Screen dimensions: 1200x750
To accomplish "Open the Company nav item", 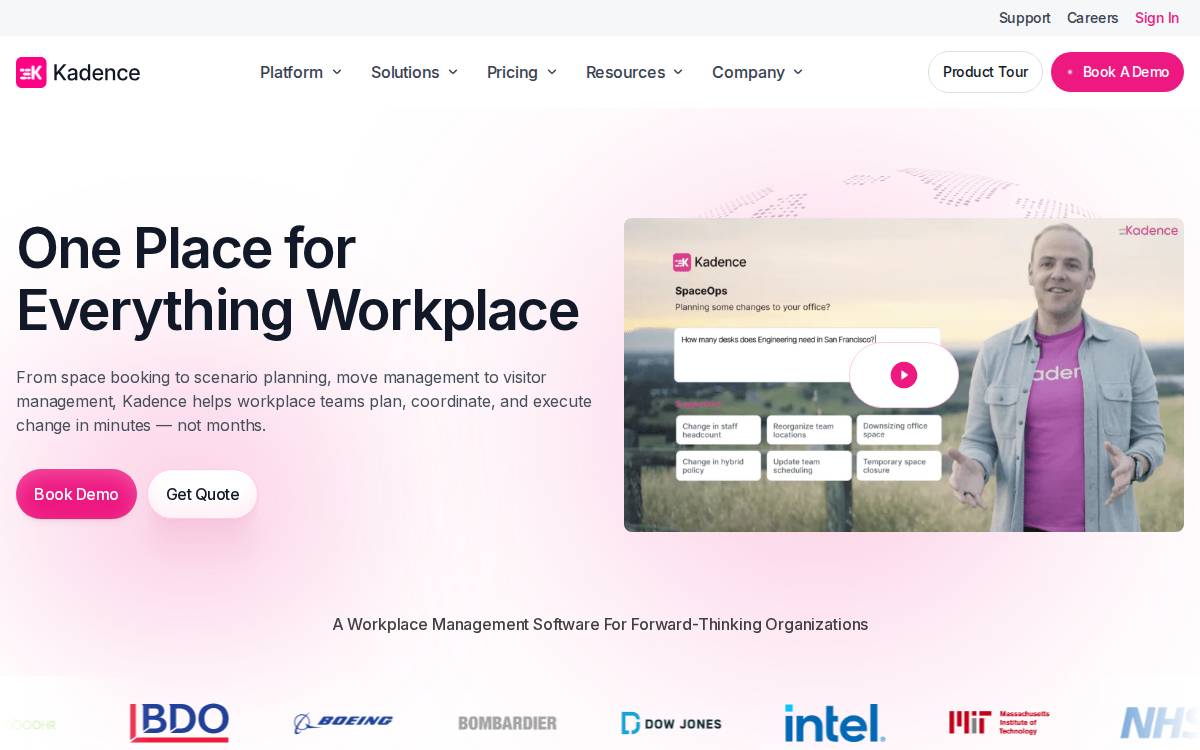I will (x=748, y=72).
